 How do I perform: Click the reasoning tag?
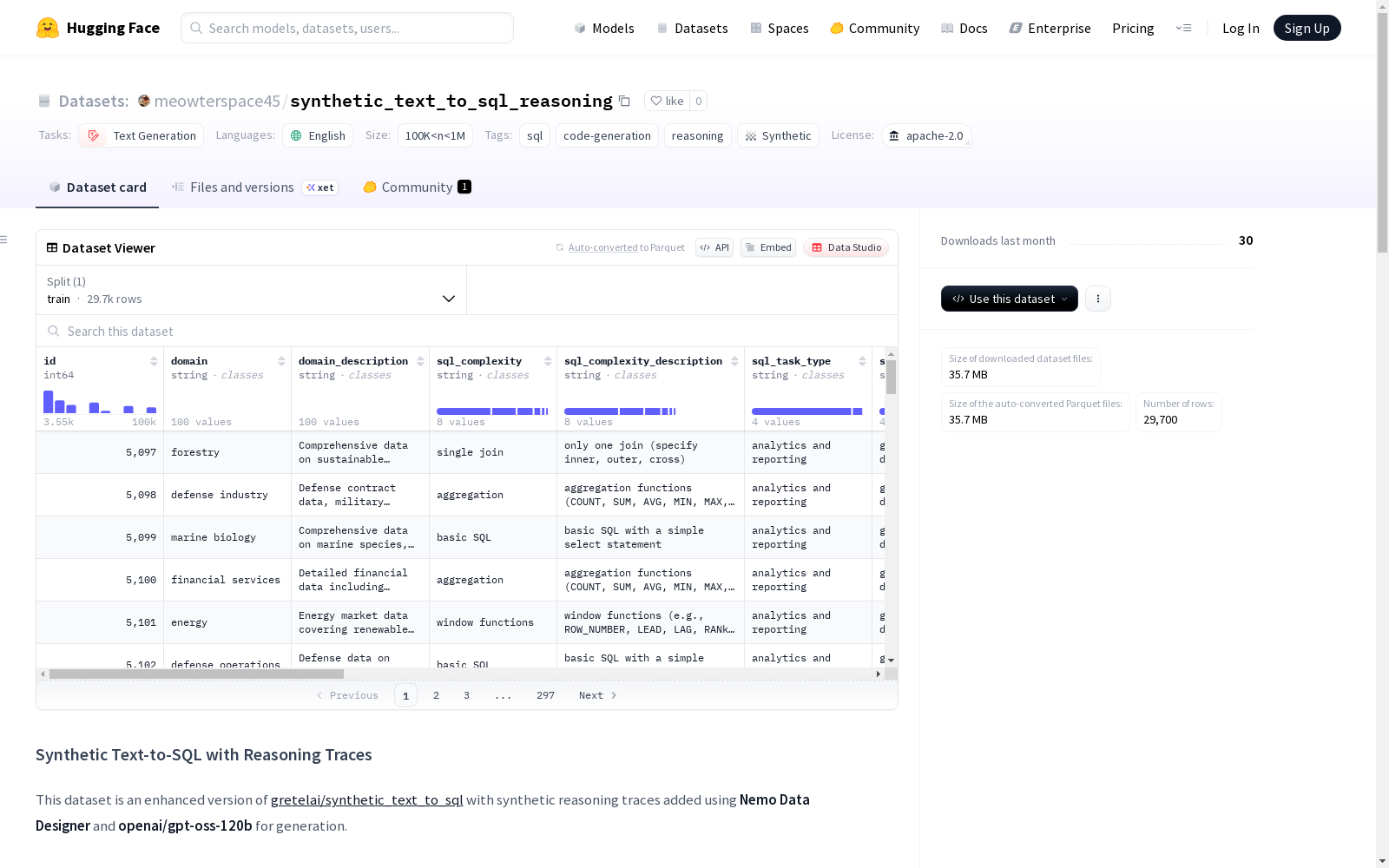click(x=697, y=135)
